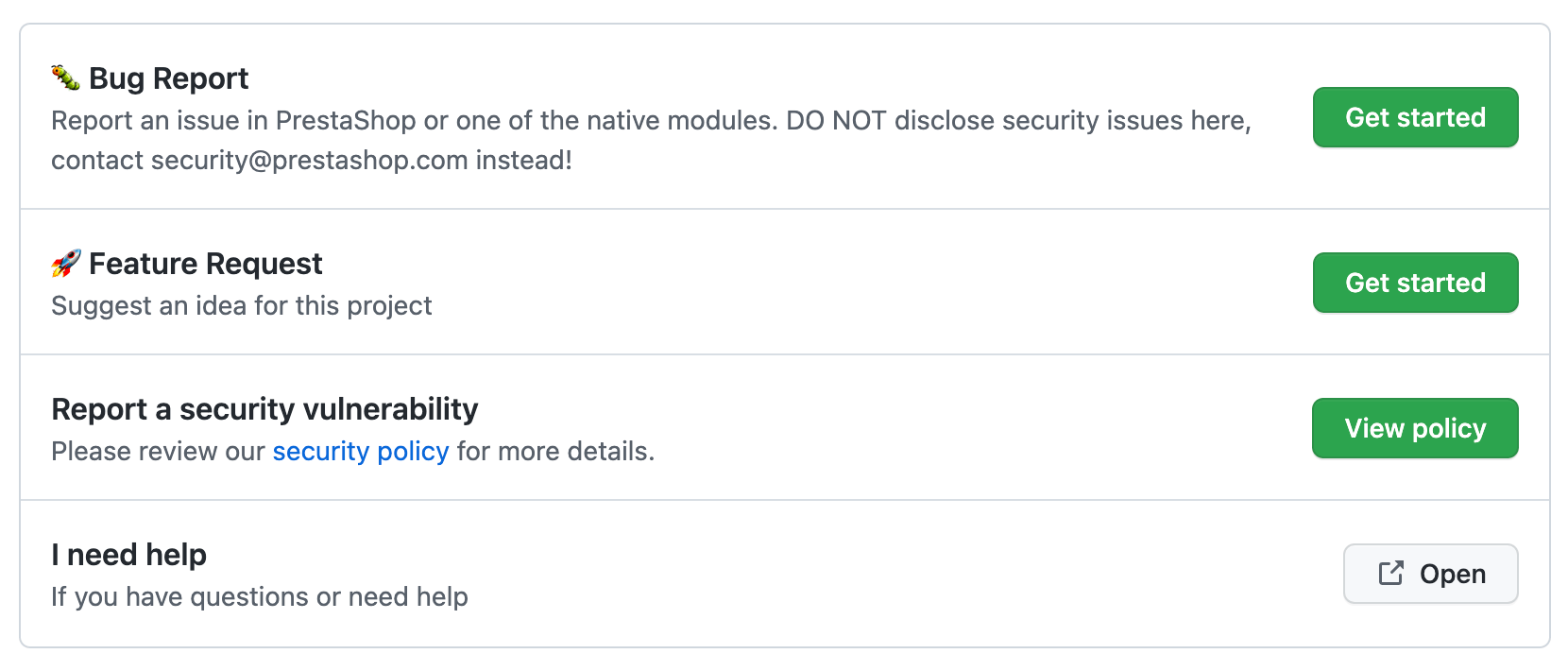Viewport: 1568px width, 671px height.
Task: Click 'for more details.' text after link
Action: pyautogui.click(x=555, y=451)
